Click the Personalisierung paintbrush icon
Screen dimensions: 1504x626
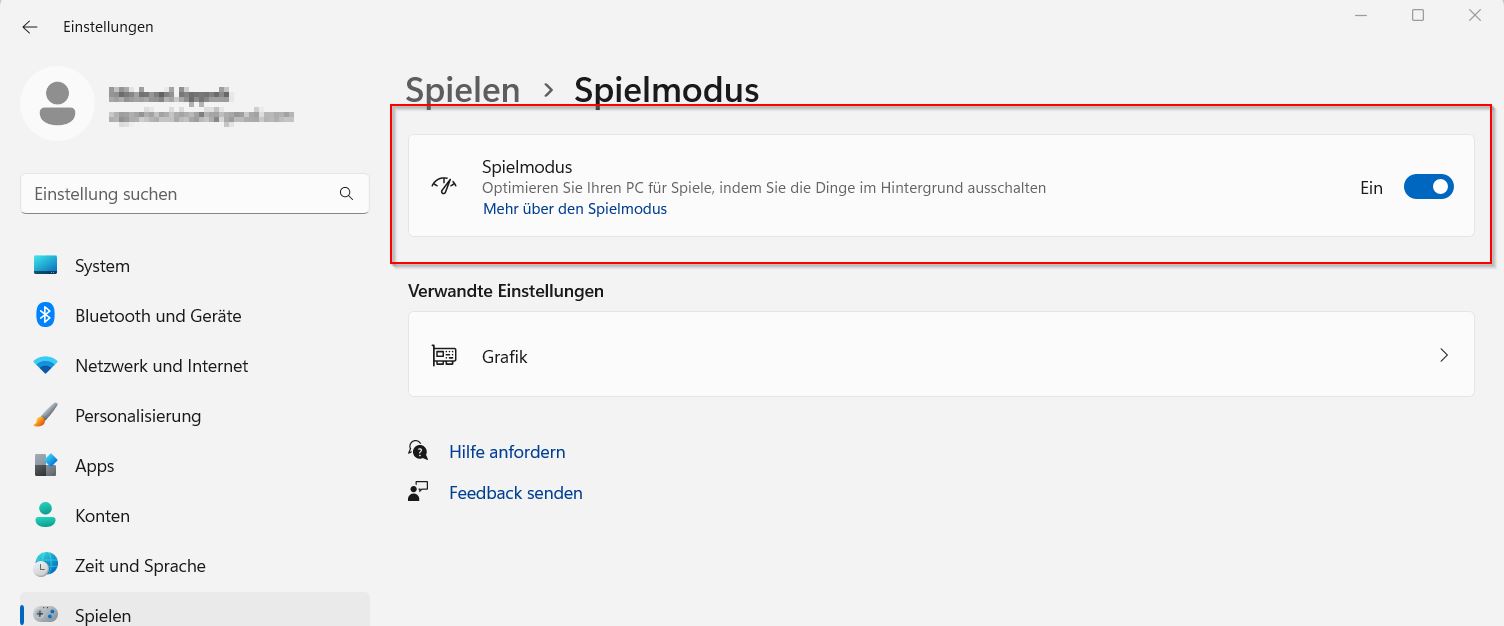(x=46, y=416)
